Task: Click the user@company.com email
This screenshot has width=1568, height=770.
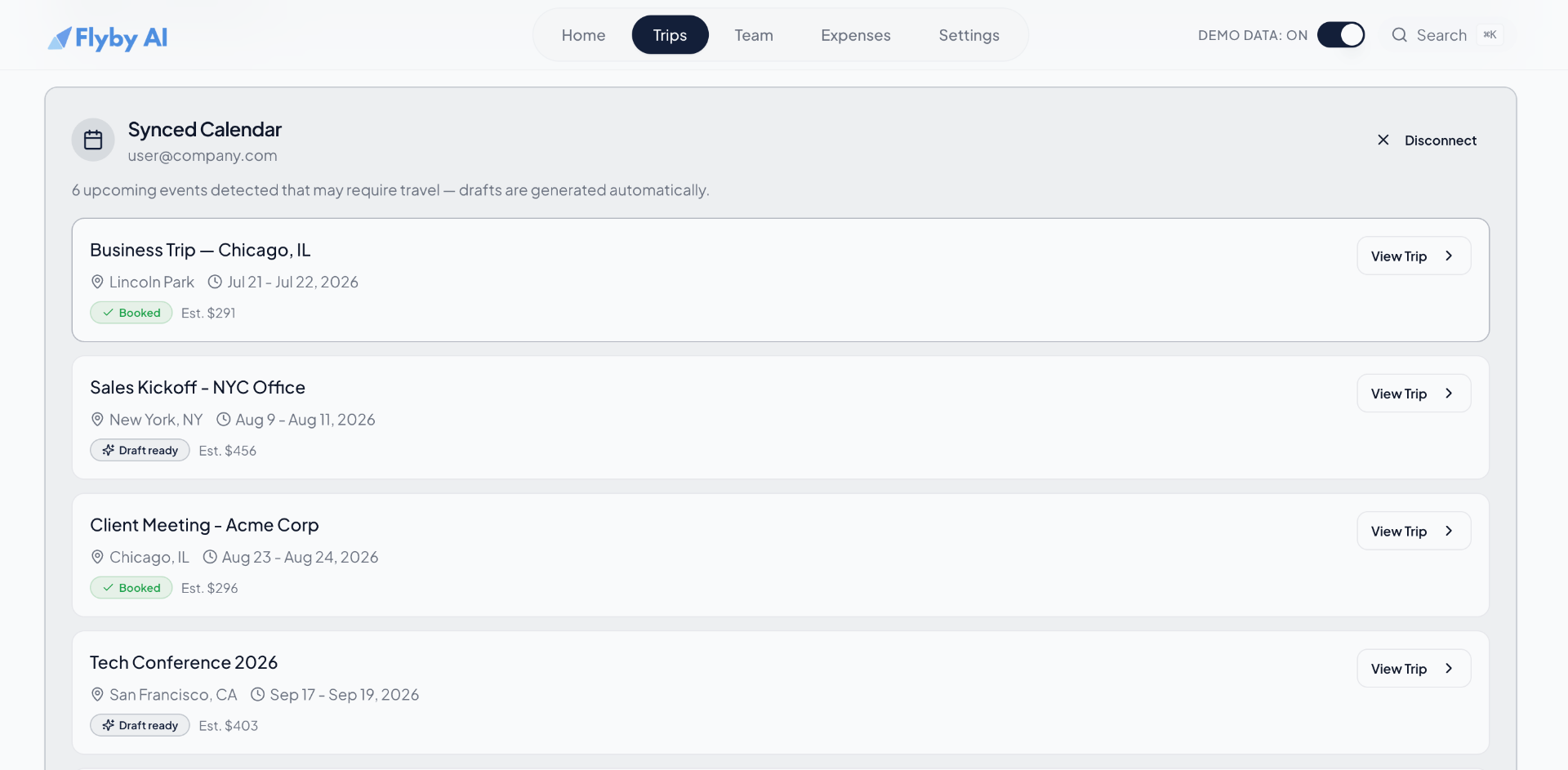Action: tap(203, 156)
